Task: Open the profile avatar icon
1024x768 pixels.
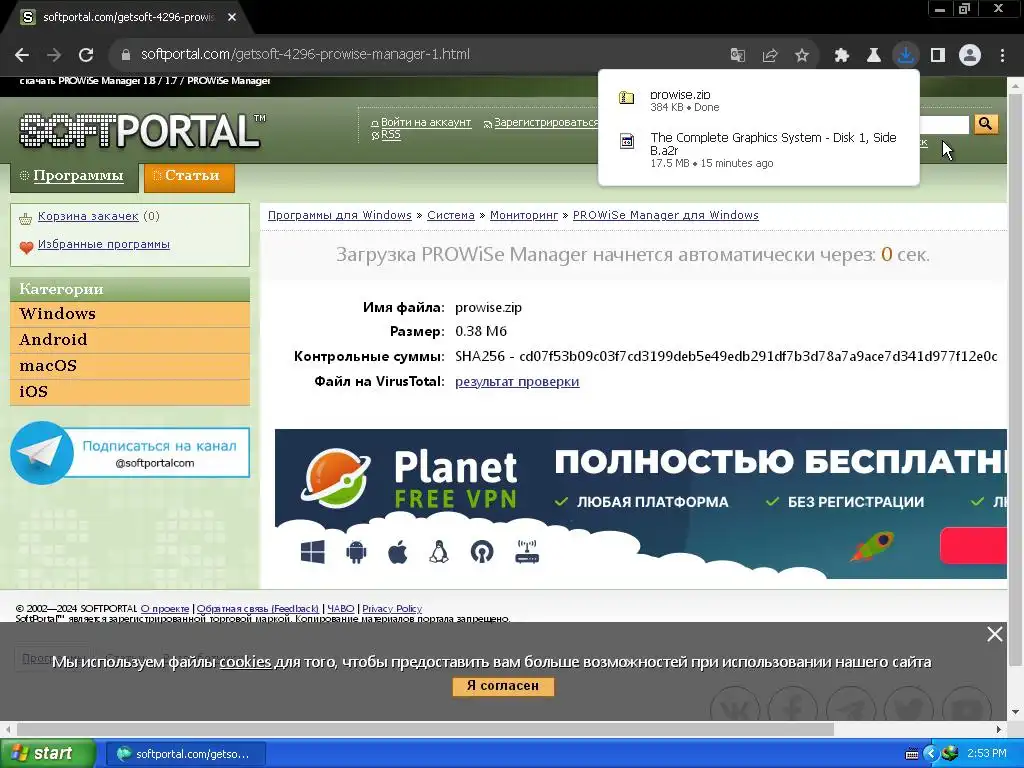Action: 970,56
